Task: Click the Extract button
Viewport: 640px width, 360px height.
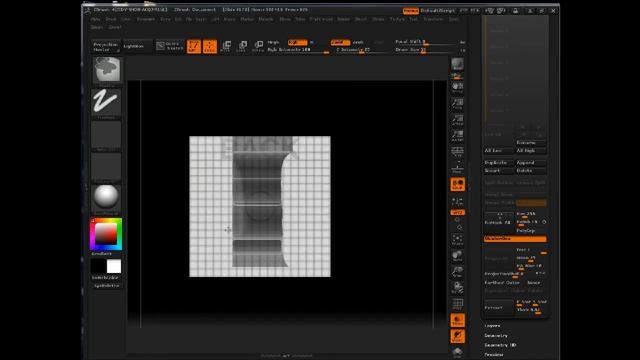Action: [x=498, y=307]
